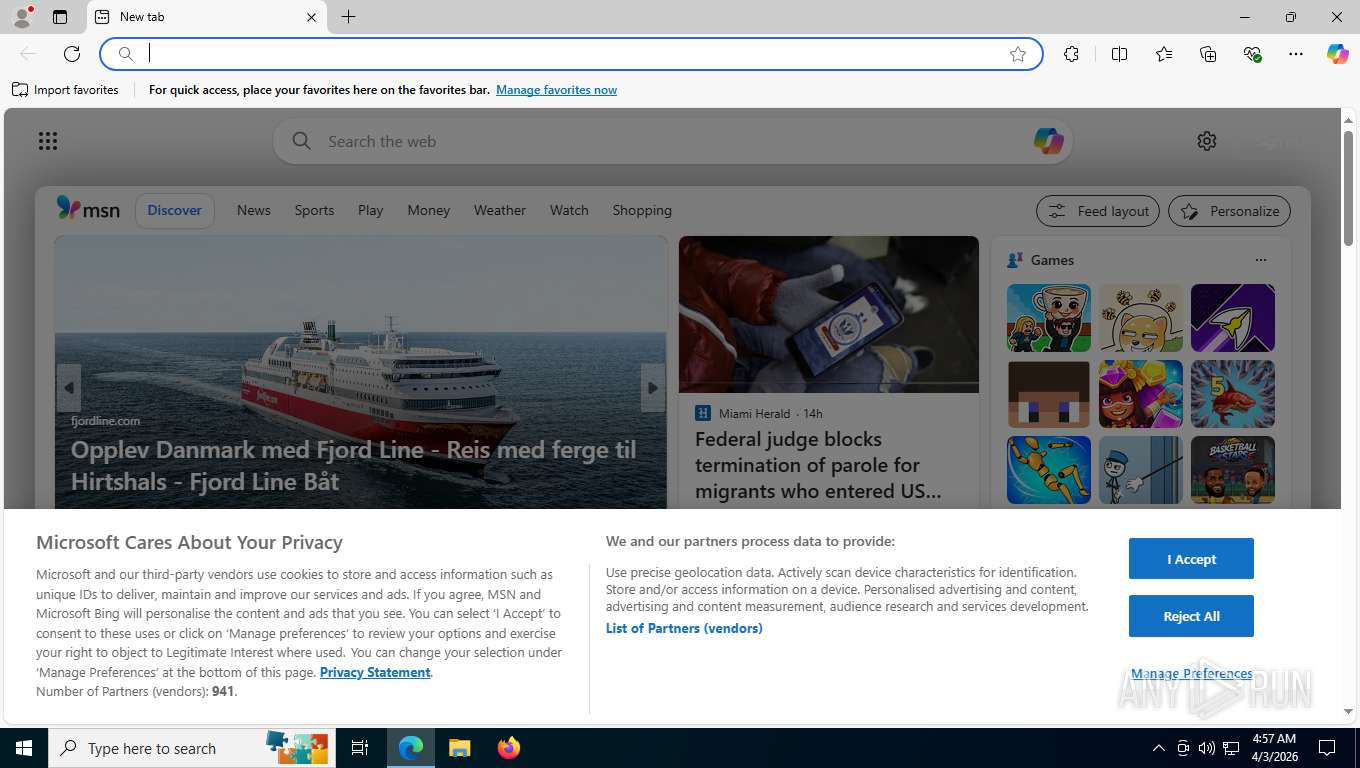The image size is (1360, 768).
Task: Open Browser essentials heart icon
Action: 1252,54
